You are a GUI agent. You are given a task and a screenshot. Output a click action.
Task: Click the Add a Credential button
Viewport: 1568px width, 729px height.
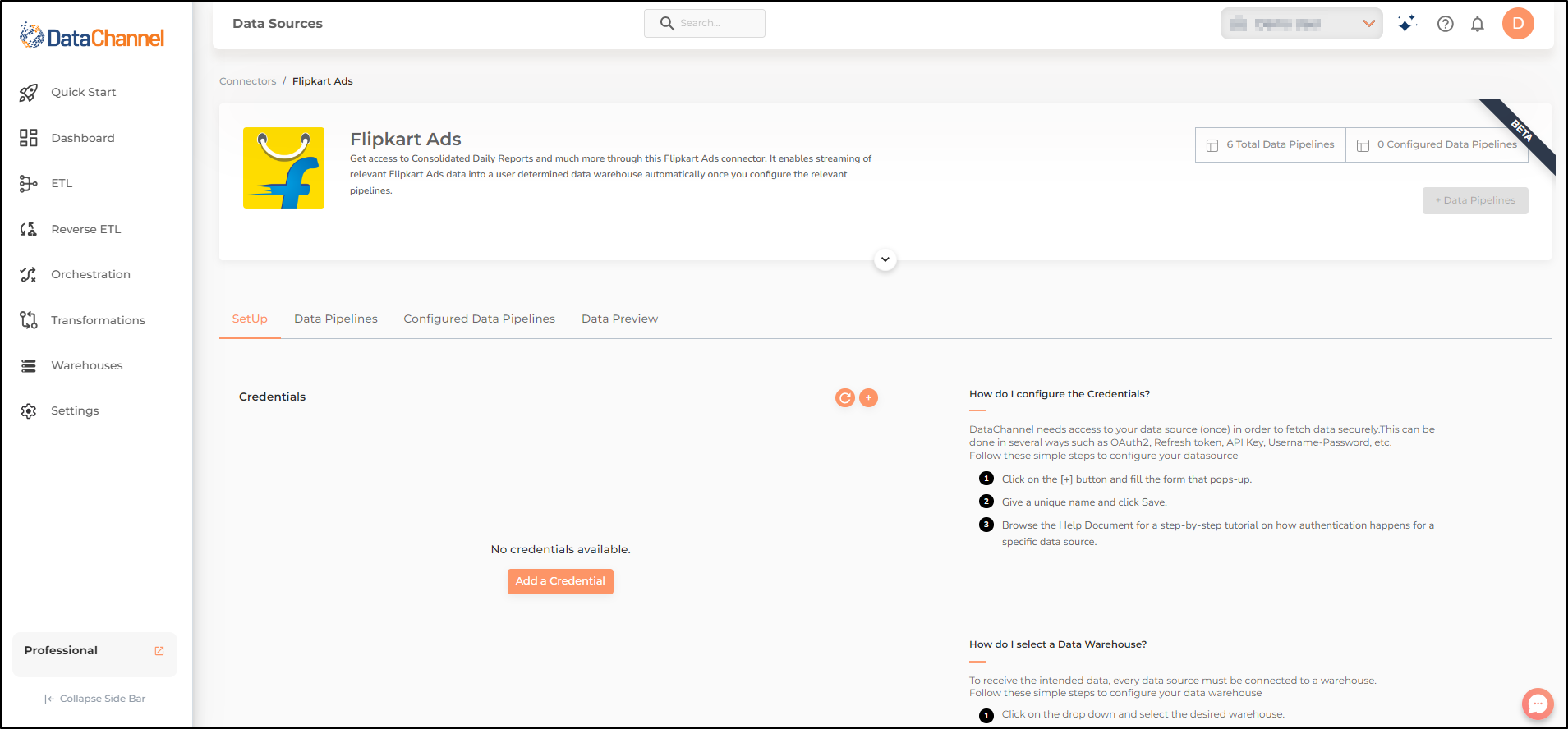click(x=560, y=581)
